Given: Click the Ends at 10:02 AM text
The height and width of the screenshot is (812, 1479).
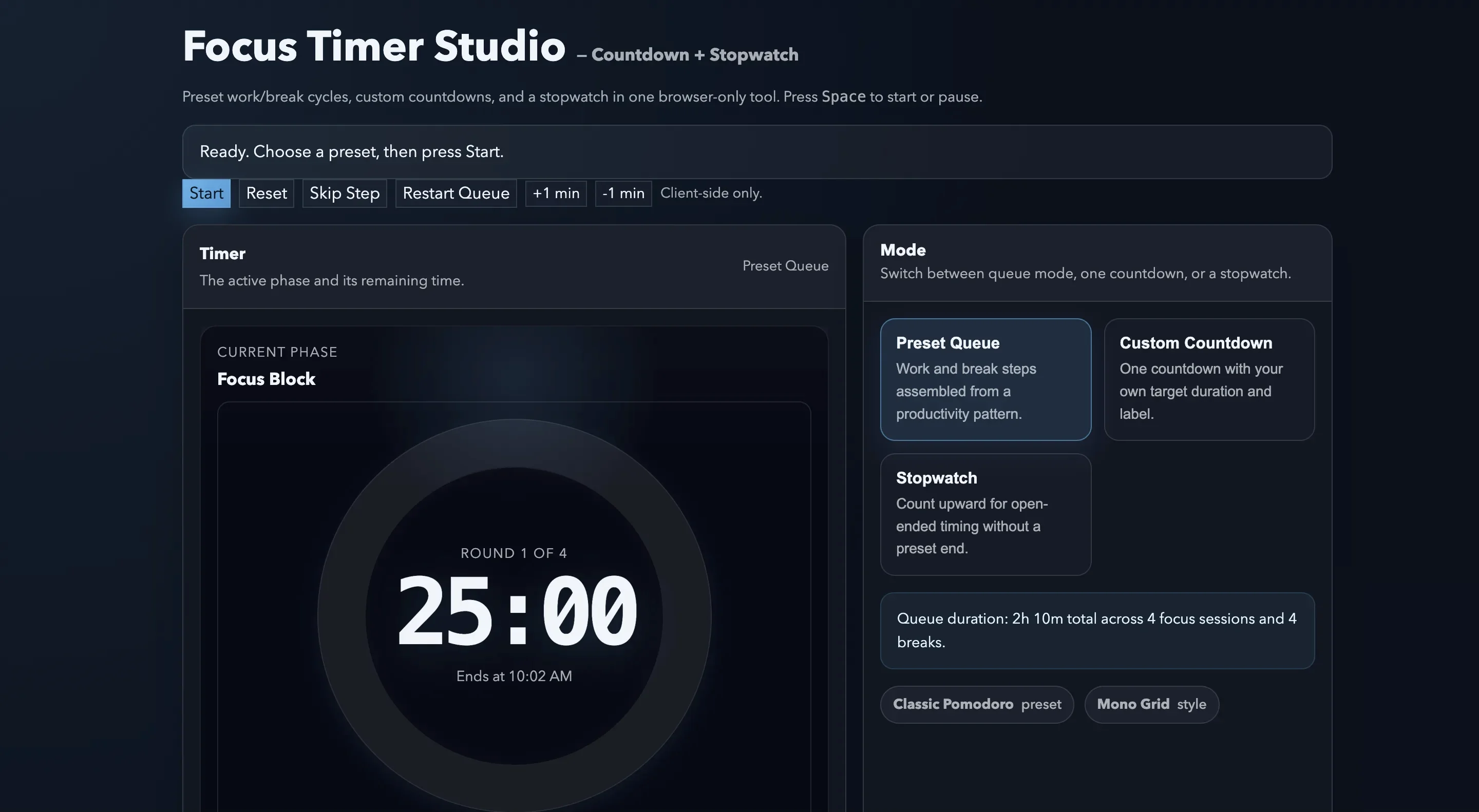Looking at the screenshot, I should (x=514, y=676).
